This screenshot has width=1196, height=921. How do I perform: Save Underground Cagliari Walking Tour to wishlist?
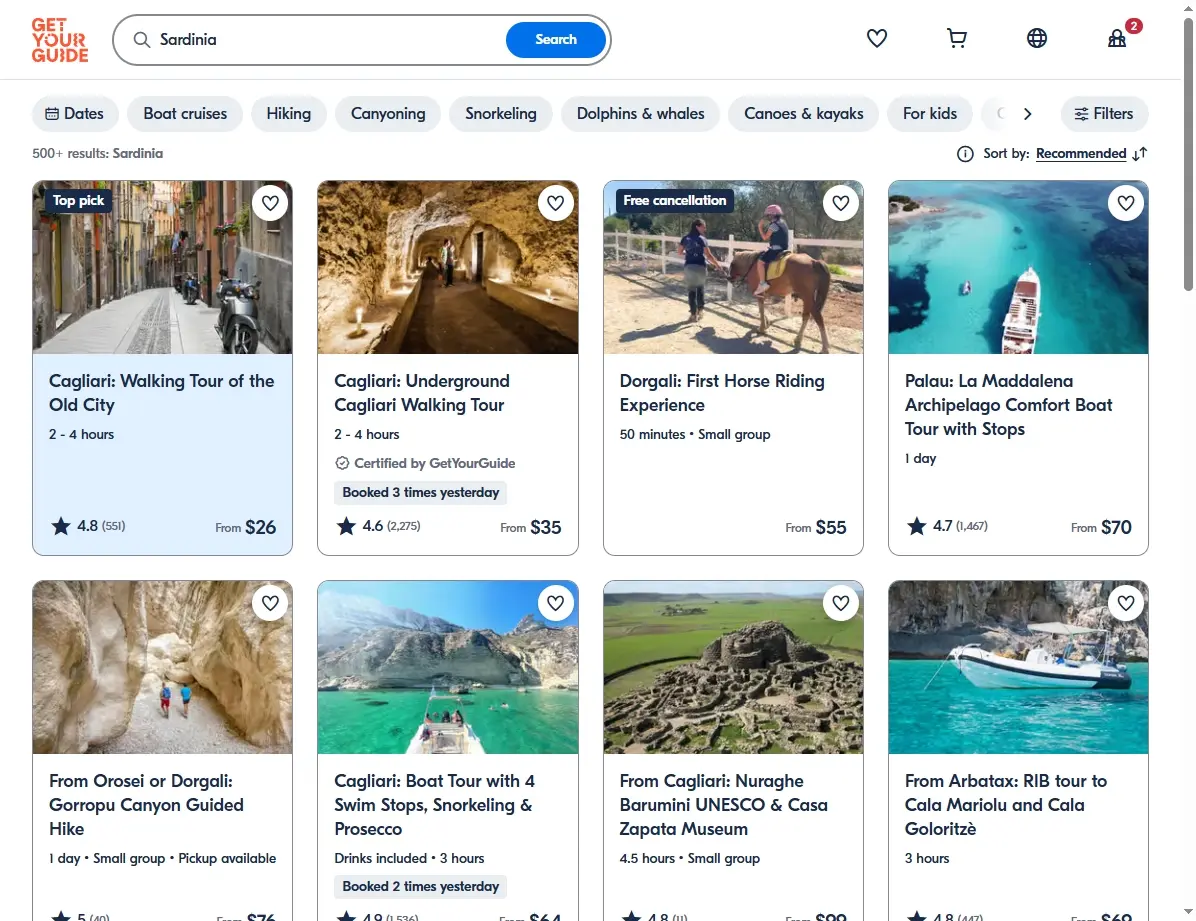point(555,203)
